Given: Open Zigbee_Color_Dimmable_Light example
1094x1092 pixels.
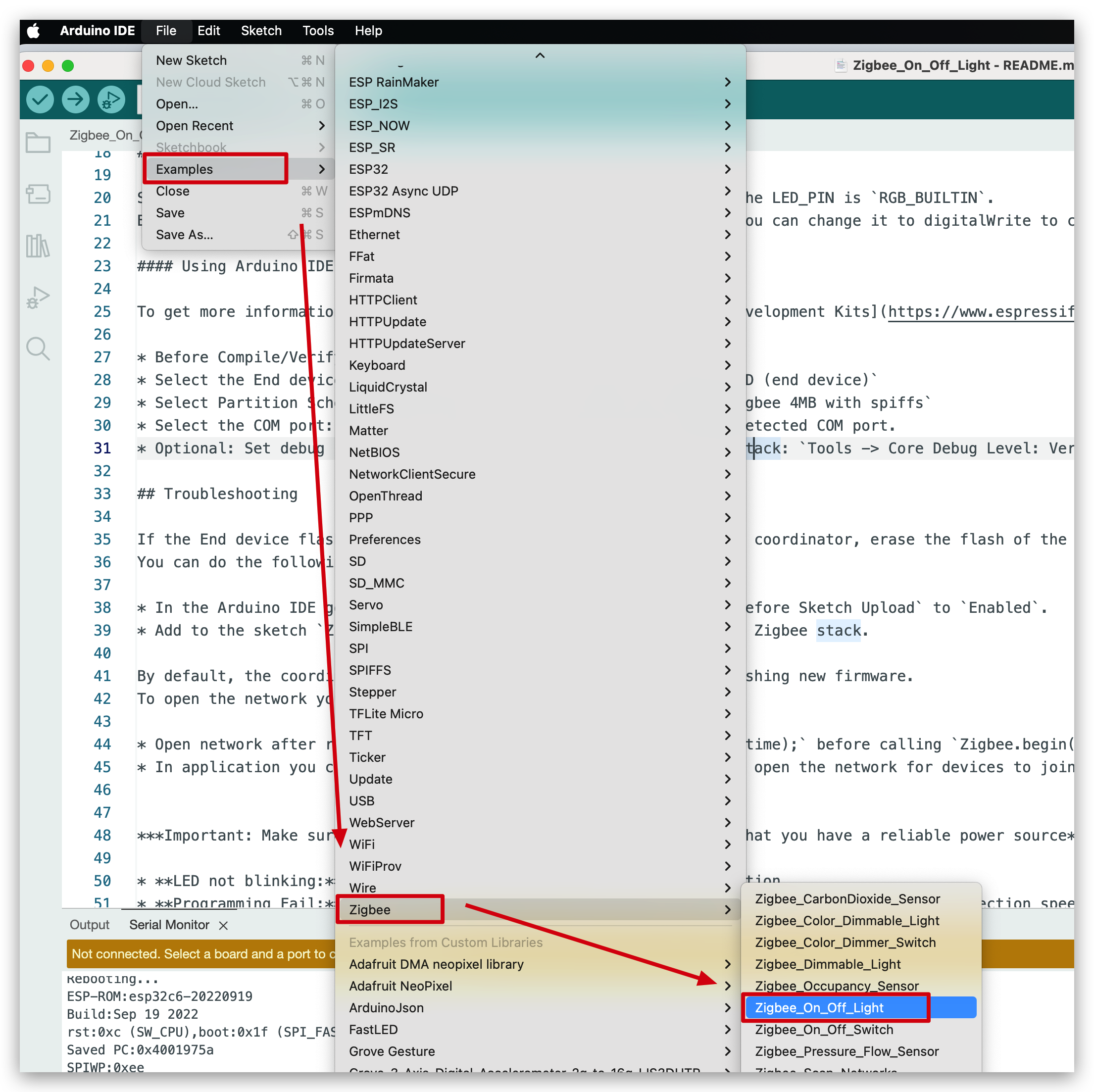Looking at the screenshot, I should 861,920.
